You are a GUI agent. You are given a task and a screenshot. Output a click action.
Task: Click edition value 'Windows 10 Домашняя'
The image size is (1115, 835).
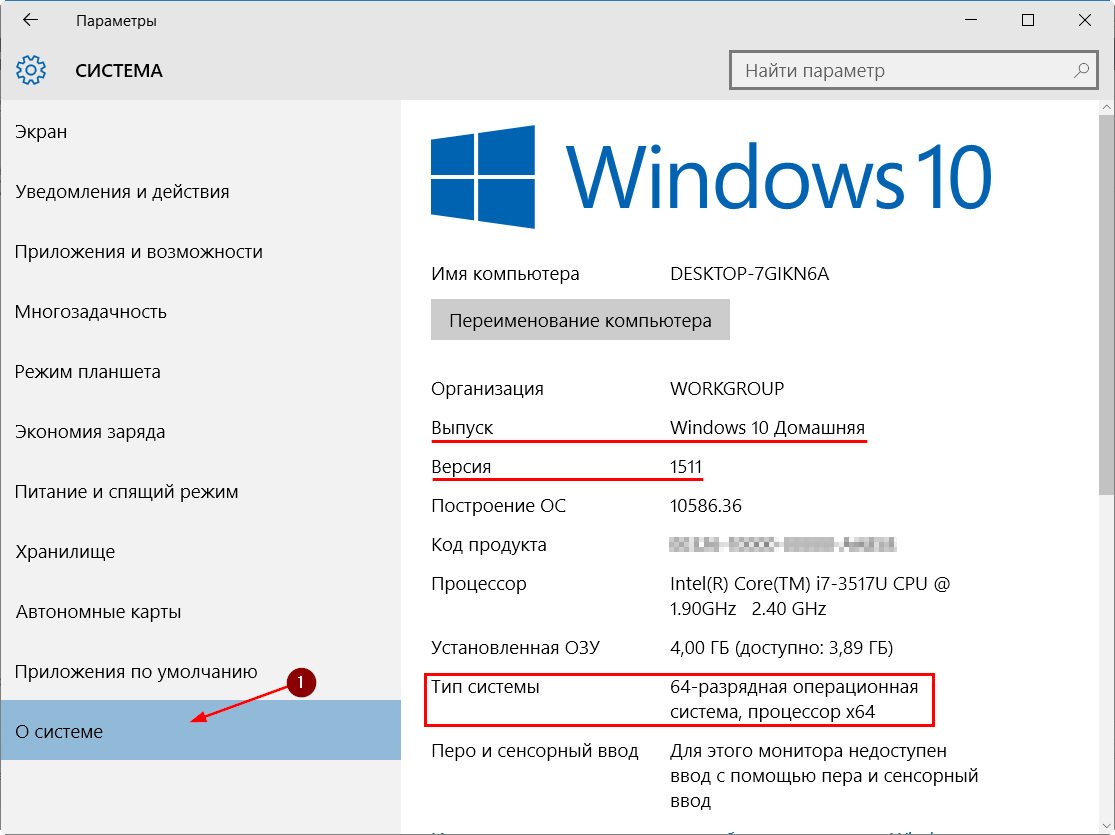(x=767, y=428)
